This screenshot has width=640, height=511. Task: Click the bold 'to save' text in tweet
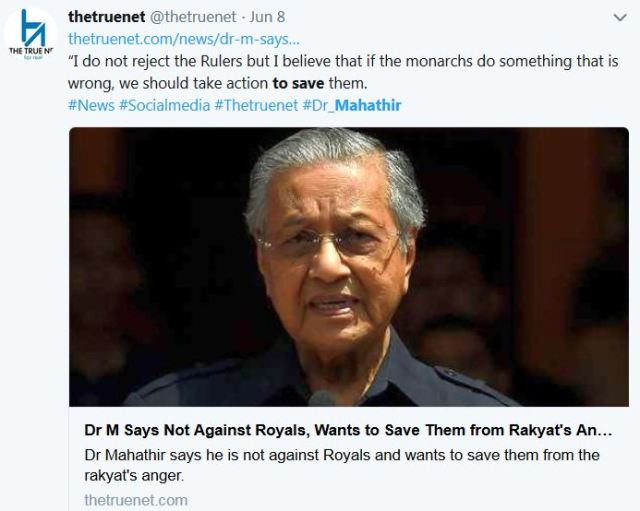pos(298,83)
